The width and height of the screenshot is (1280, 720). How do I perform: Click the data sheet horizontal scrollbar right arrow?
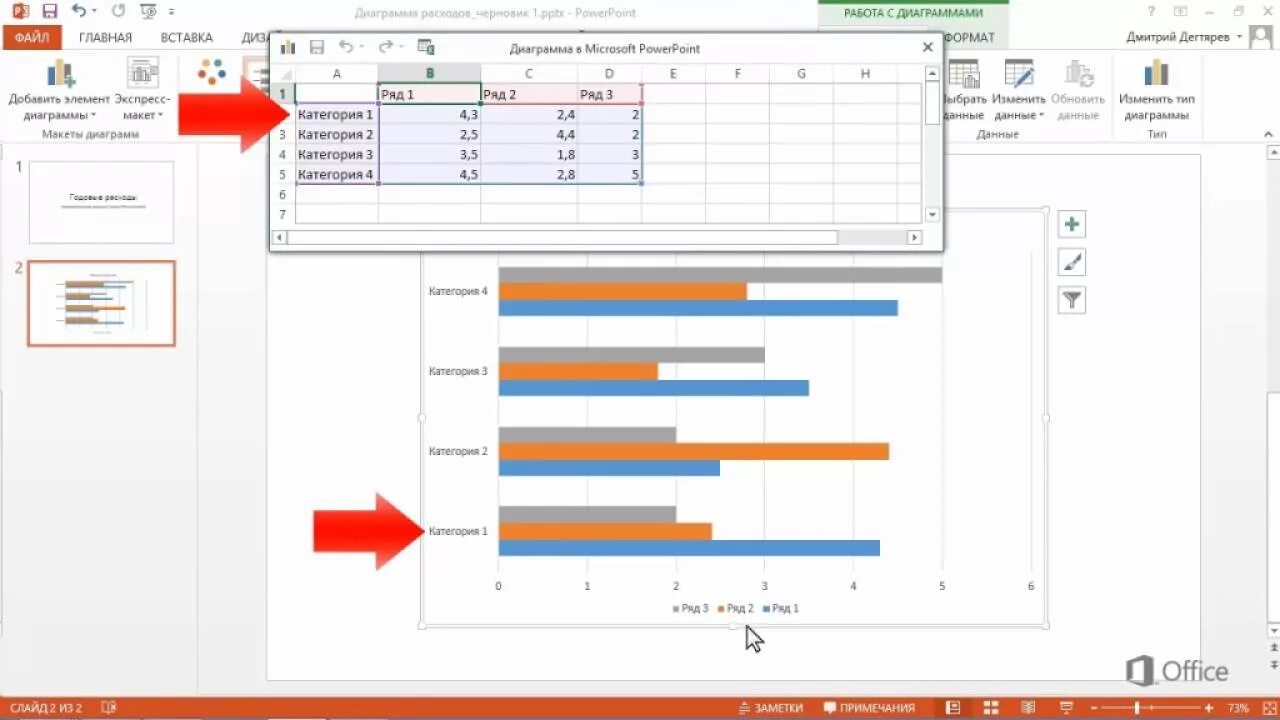coord(914,237)
